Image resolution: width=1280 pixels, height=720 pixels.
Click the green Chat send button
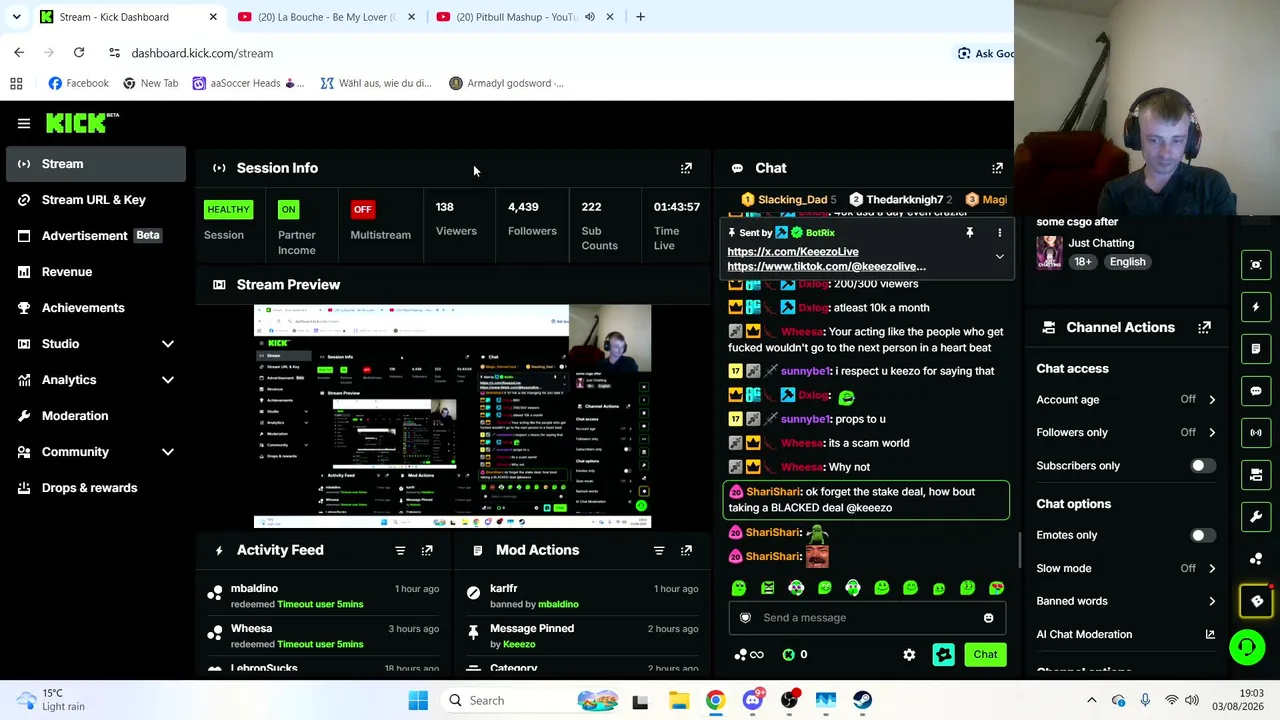[x=985, y=655]
